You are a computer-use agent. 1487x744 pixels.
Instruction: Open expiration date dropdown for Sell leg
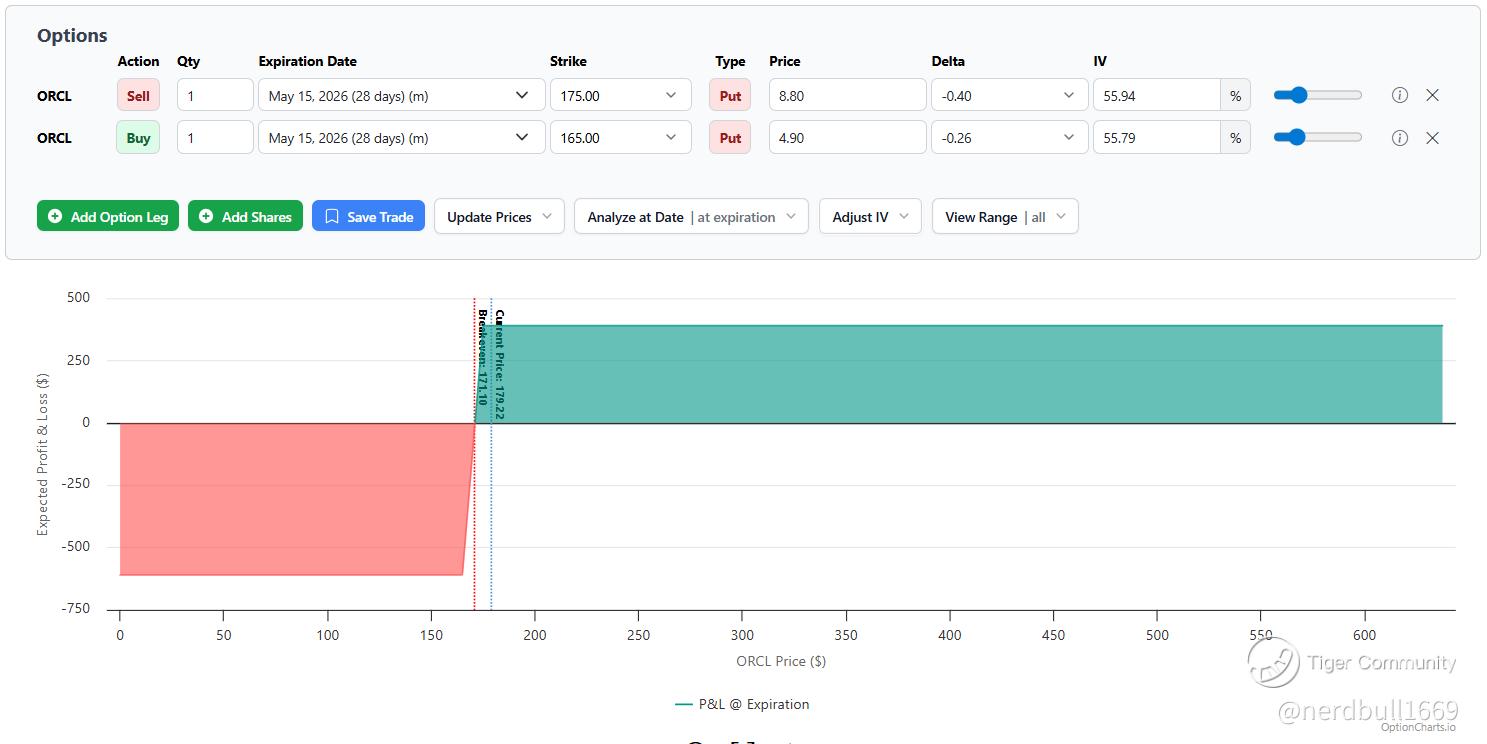(402, 96)
